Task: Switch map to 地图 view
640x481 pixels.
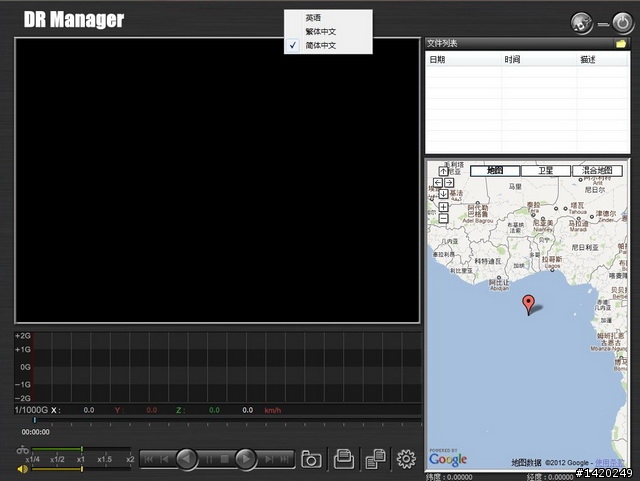Action: (495, 171)
